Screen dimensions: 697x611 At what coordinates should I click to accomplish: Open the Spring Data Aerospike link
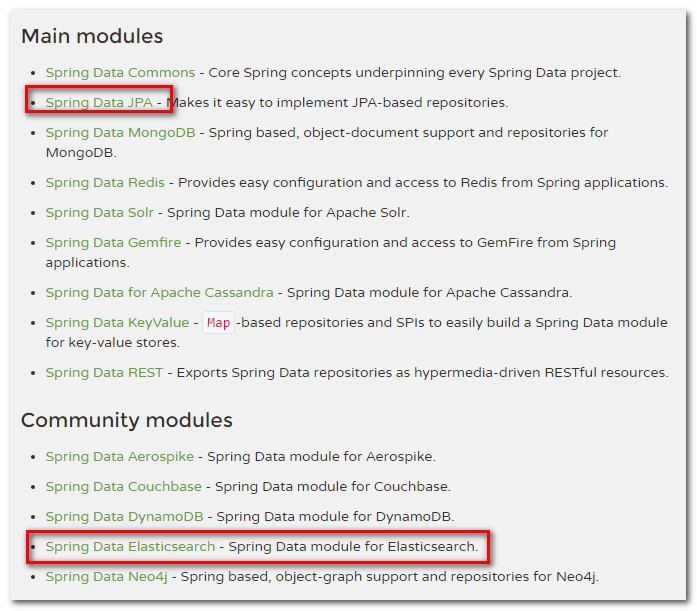coord(120,457)
